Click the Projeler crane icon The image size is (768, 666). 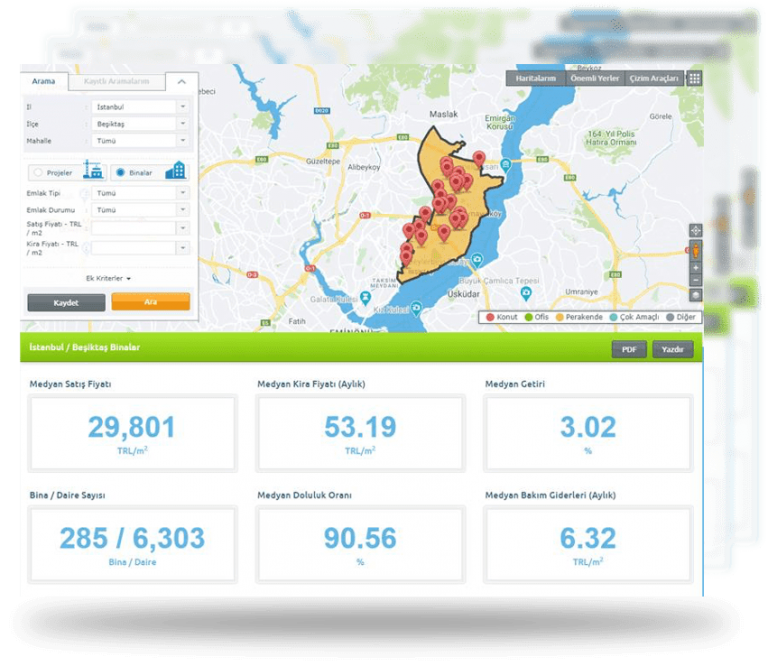coord(94,172)
